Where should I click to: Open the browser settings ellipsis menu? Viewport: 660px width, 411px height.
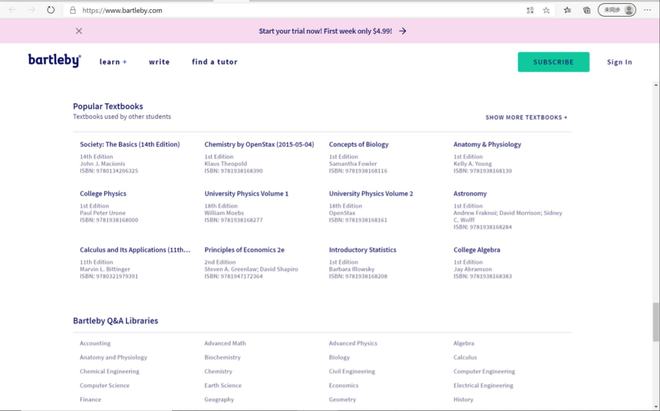tap(647, 10)
